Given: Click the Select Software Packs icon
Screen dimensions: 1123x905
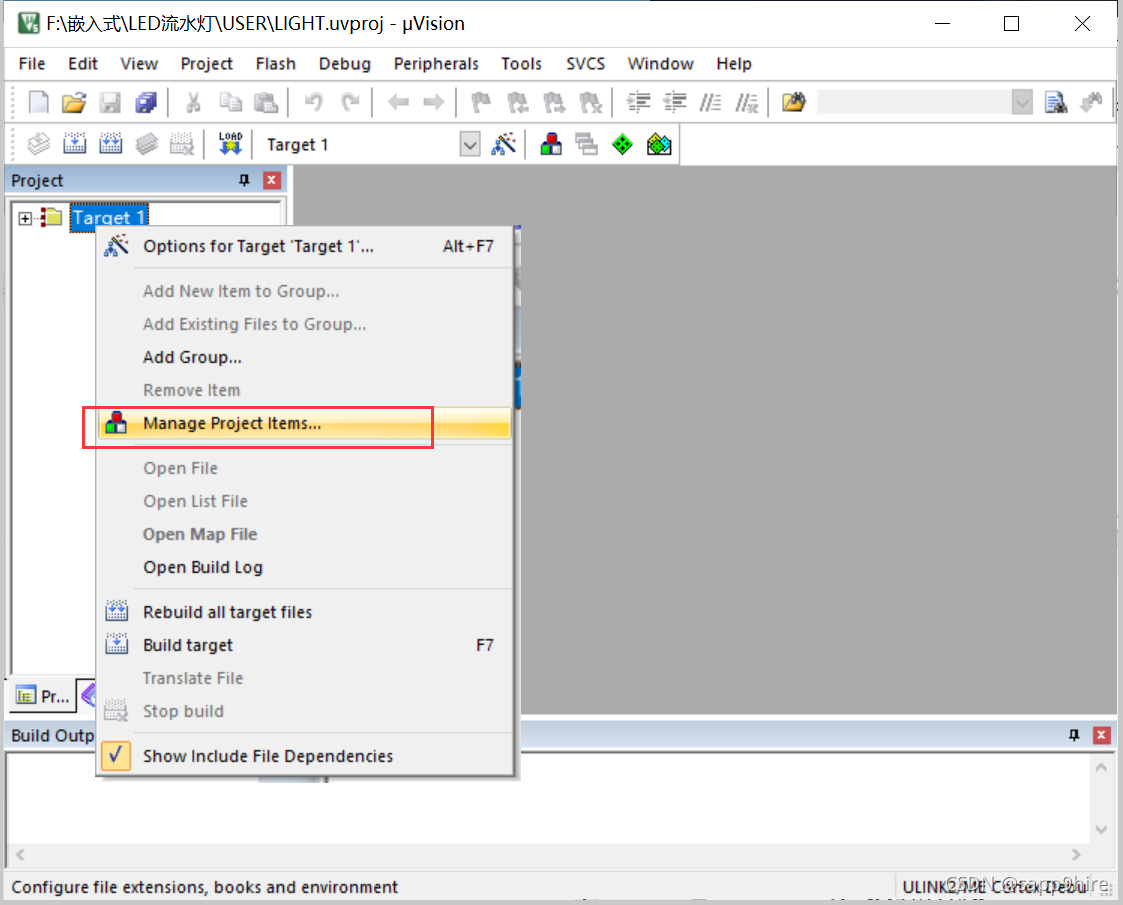Looking at the screenshot, I should [x=659, y=145].
